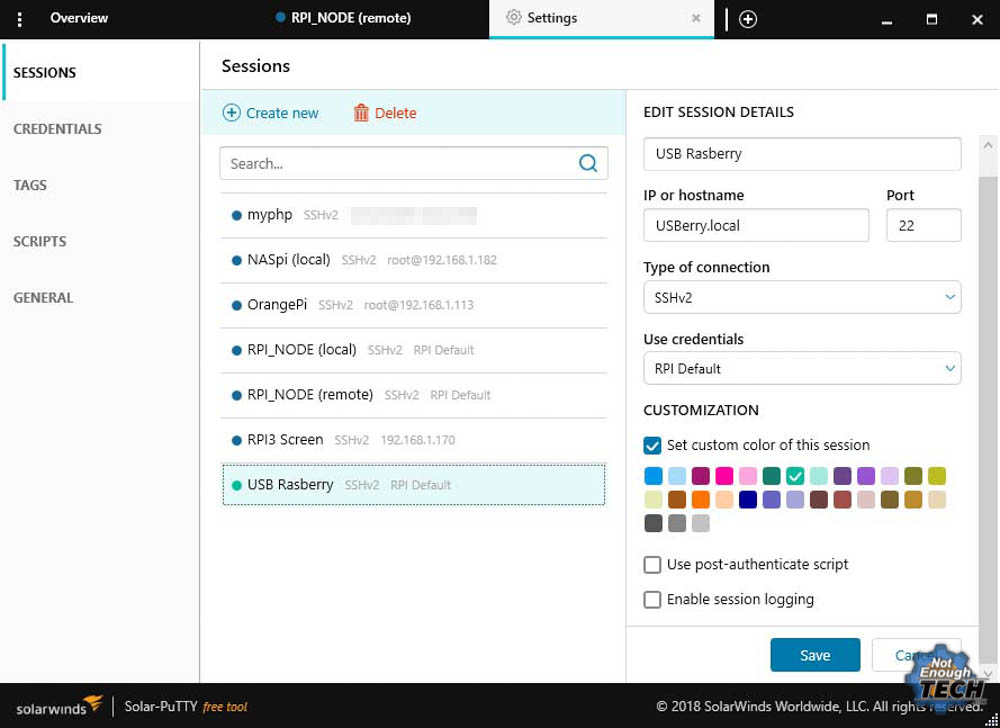1000x728 pixels.
Task: Expand the Type of connection dropdown
Action: click(802, 297)
